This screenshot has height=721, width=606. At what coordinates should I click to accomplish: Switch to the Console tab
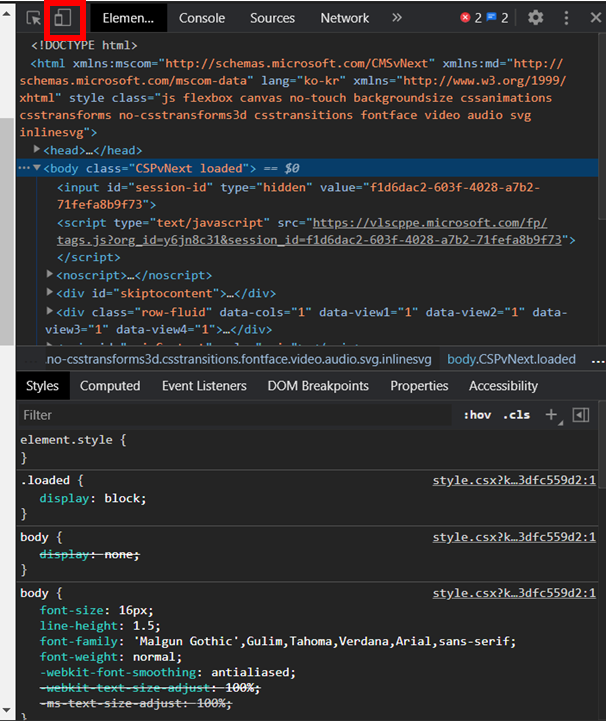coord(202,18)
